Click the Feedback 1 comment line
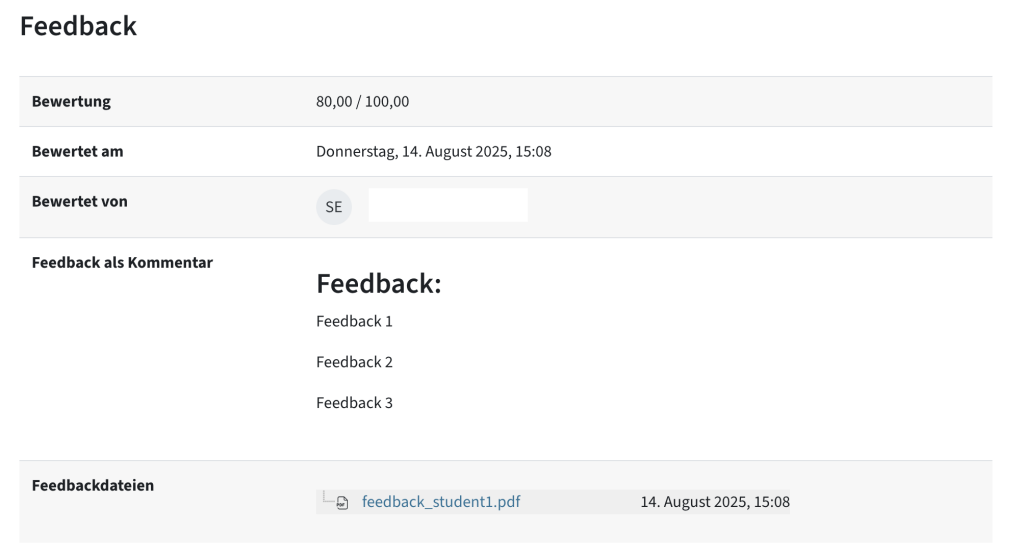 354,321
